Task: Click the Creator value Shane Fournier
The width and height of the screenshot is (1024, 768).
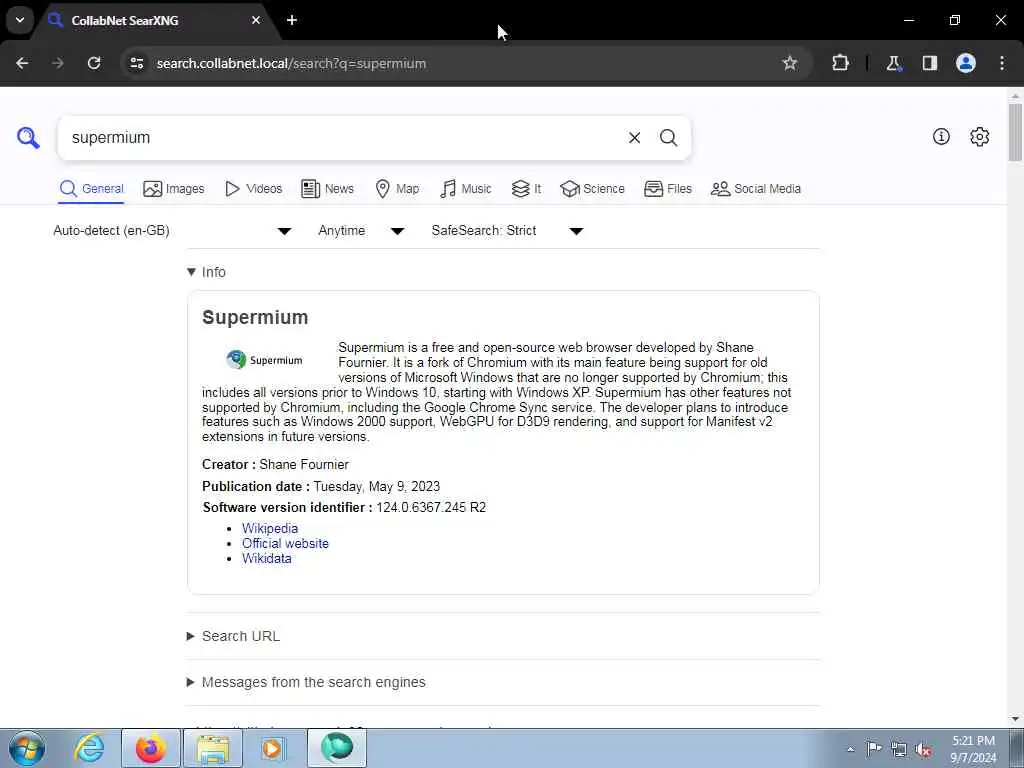Action: [x=304, y=464]
